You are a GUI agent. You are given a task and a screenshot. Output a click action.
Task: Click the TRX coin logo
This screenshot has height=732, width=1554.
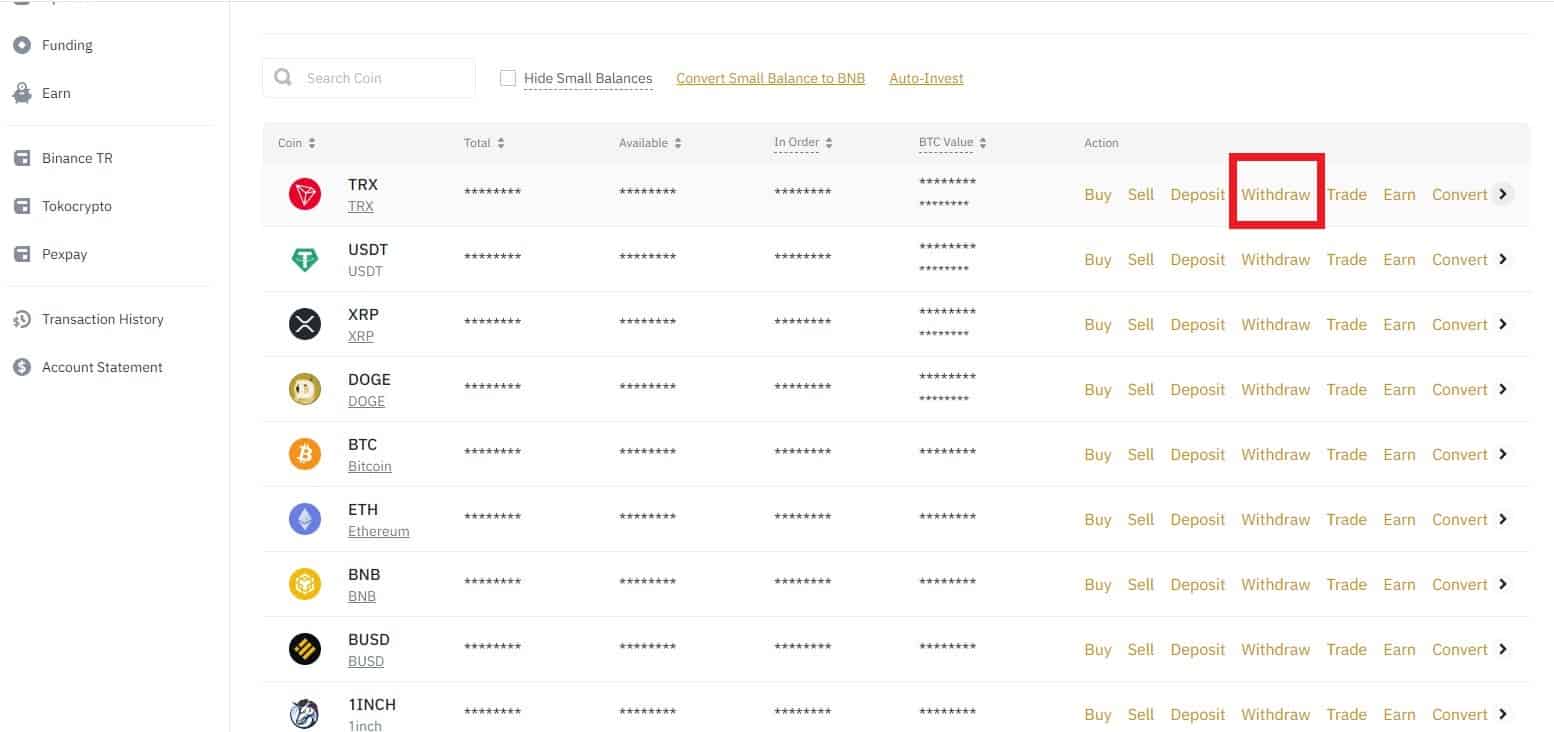(x=305, y=194)
